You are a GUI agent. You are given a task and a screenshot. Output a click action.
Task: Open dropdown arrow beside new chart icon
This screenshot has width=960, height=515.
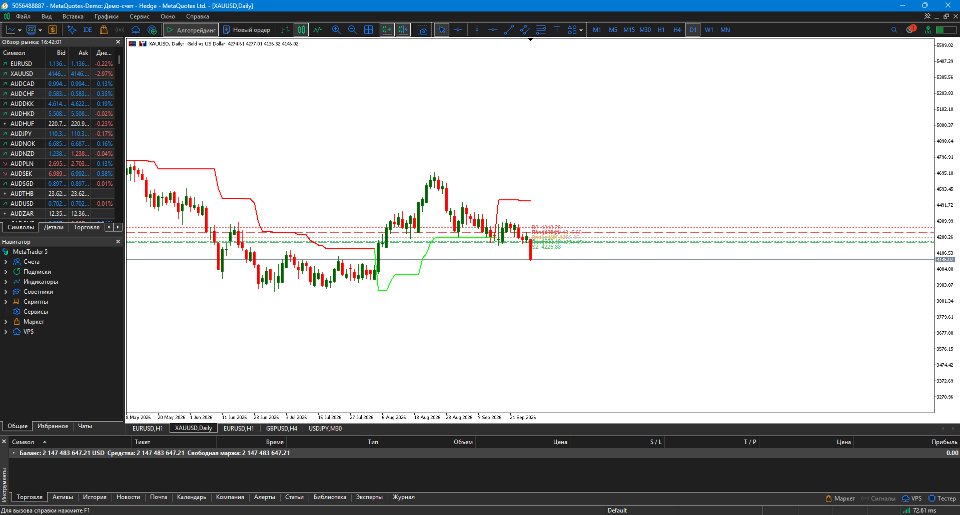tap(20, 29)
